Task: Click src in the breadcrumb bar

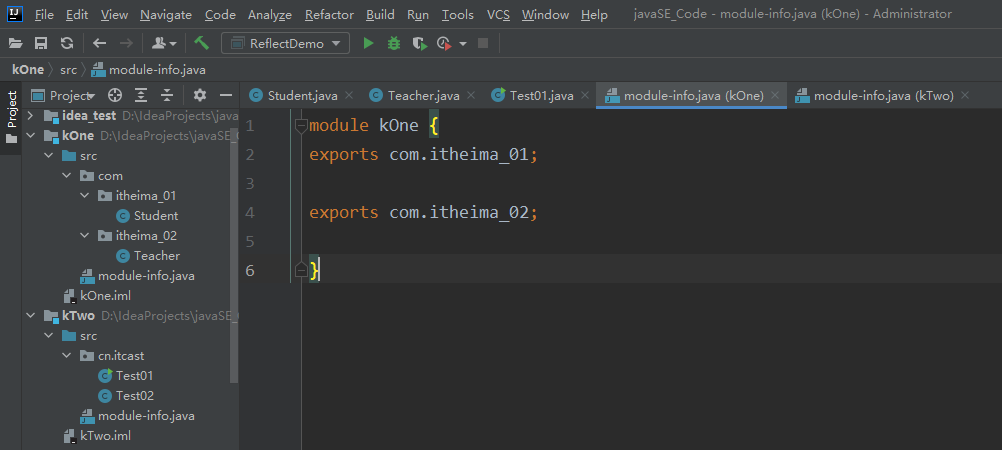Action: point(68,70)
